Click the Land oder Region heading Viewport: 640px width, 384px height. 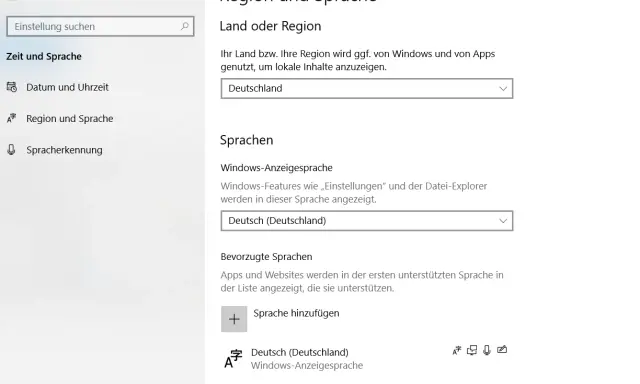270,26
